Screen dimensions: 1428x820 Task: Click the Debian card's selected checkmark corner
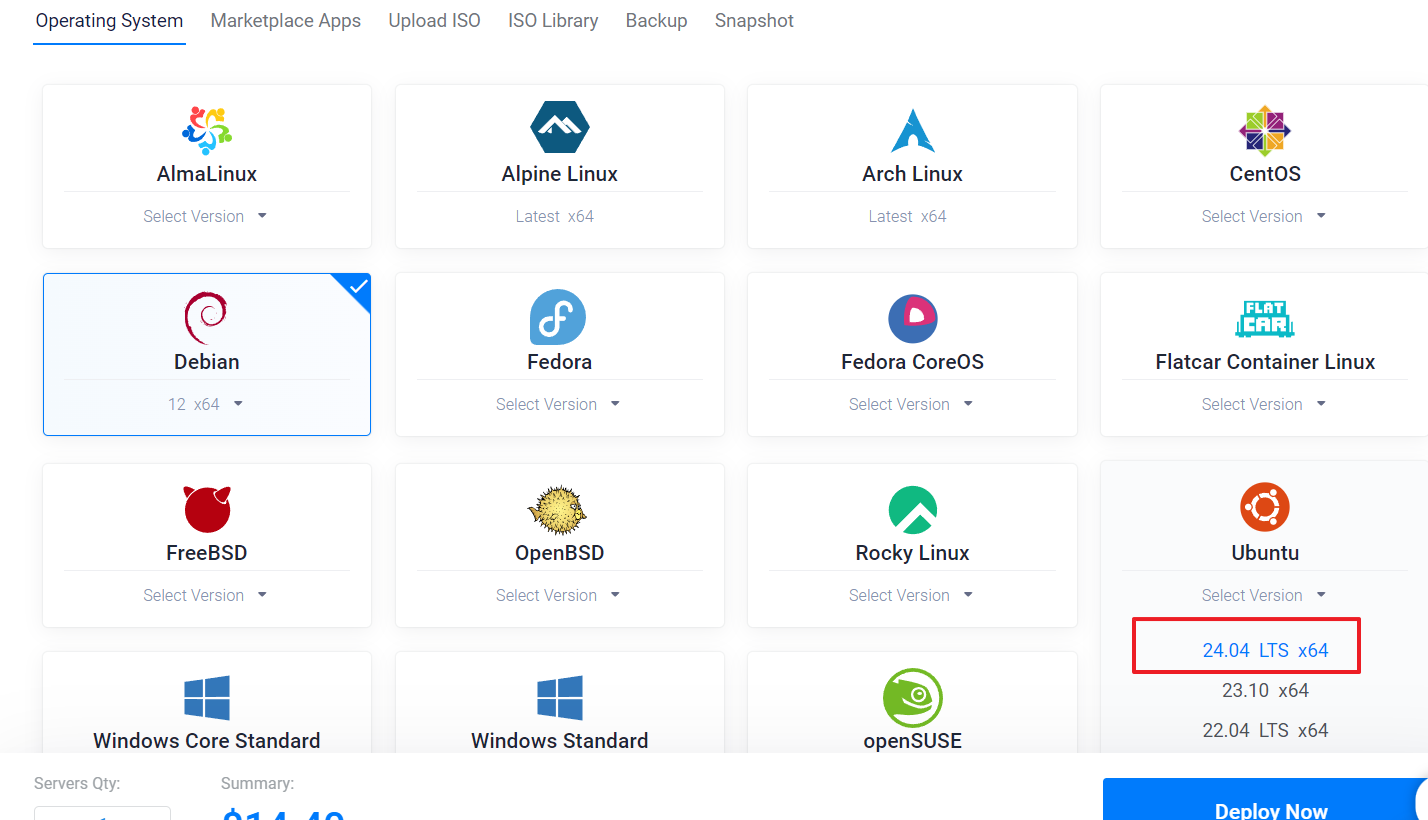(x=355, y=289)
